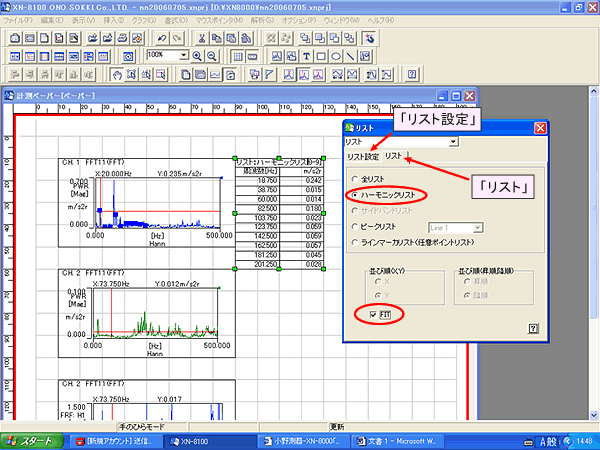
Task: Open the Line 1 dropdown
Action: 478,228
